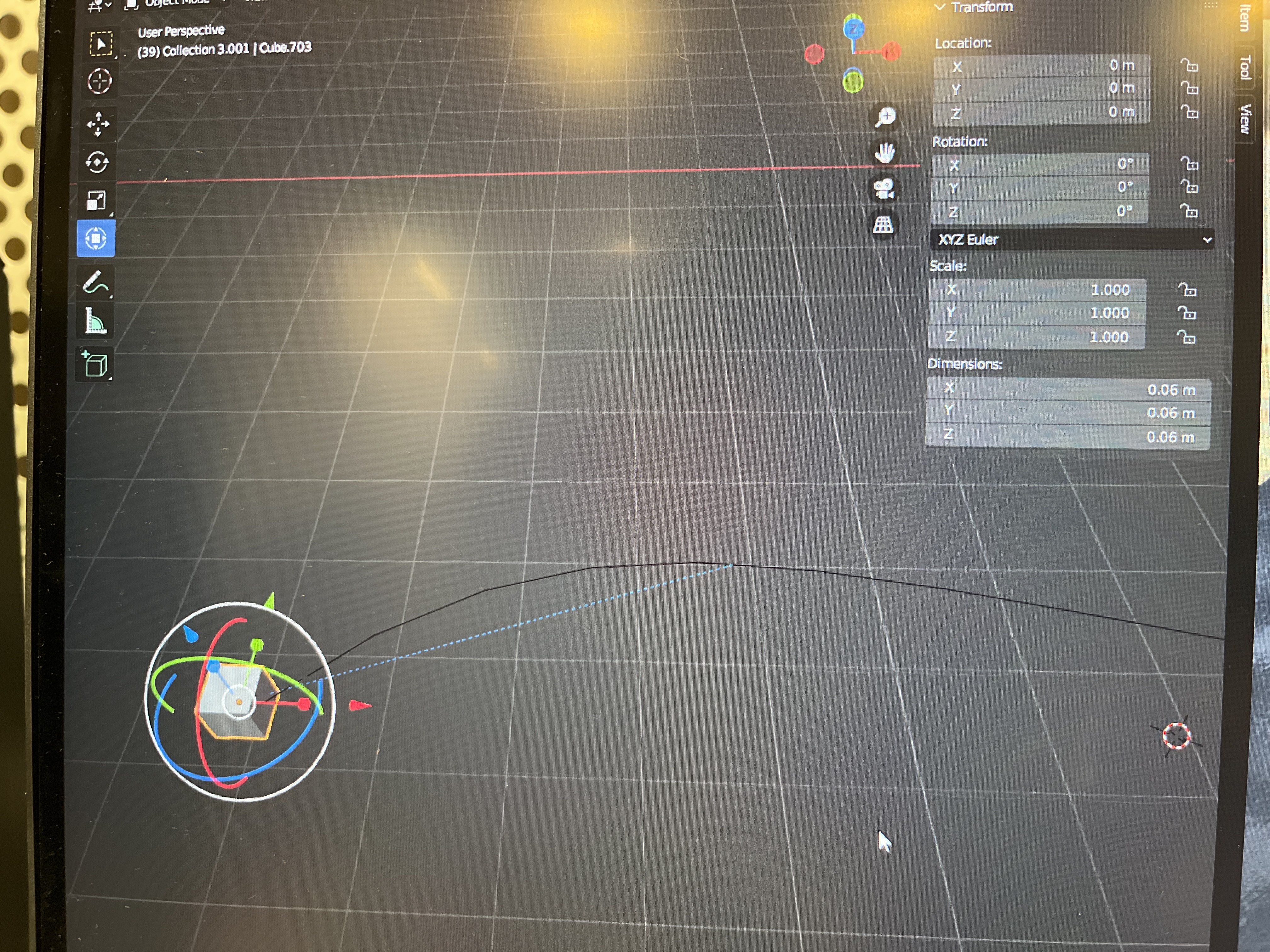
Task: Select the Scale tool
Action: [x=96, y=200]
